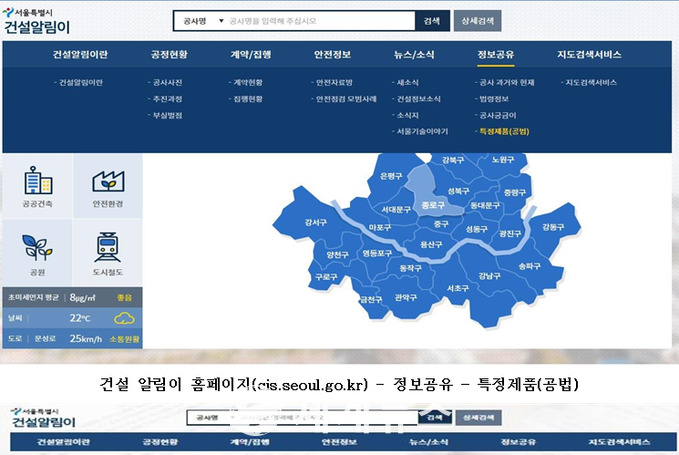Open 서울기술이야기 under 뉴스/소식
Screen dimensions: 679x455
point(421,131)
